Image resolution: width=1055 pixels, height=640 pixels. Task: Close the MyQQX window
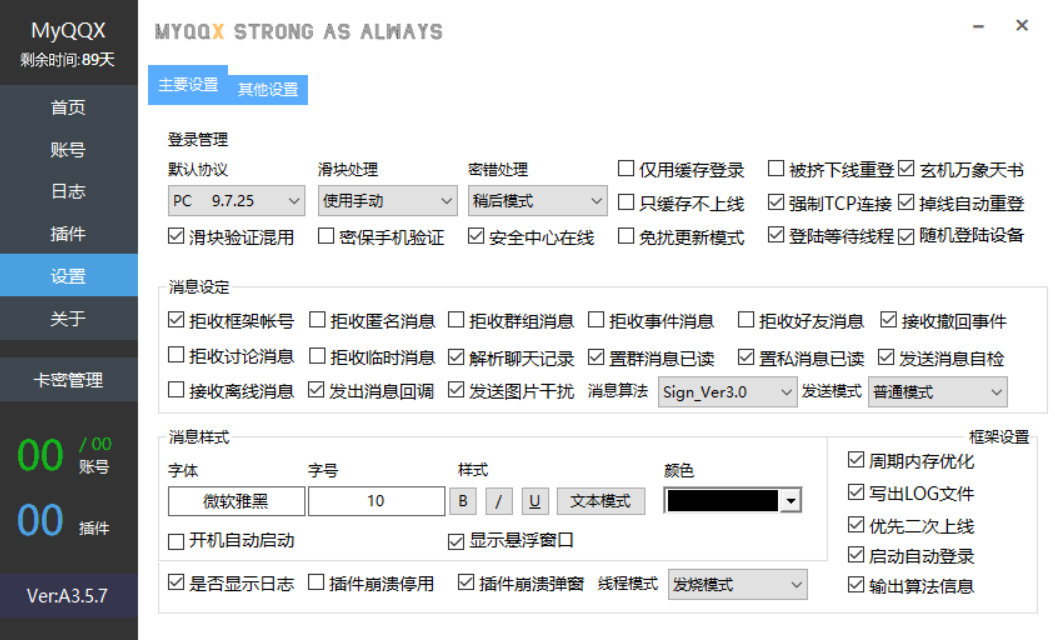pyautogui.click(x=1022, y=26)
